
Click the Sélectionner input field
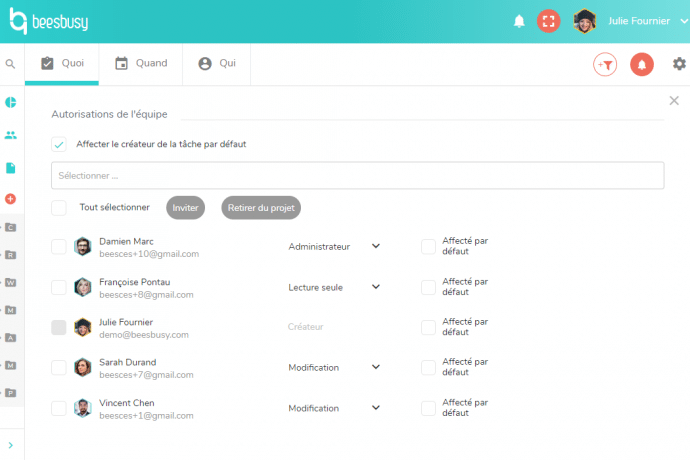357,176
